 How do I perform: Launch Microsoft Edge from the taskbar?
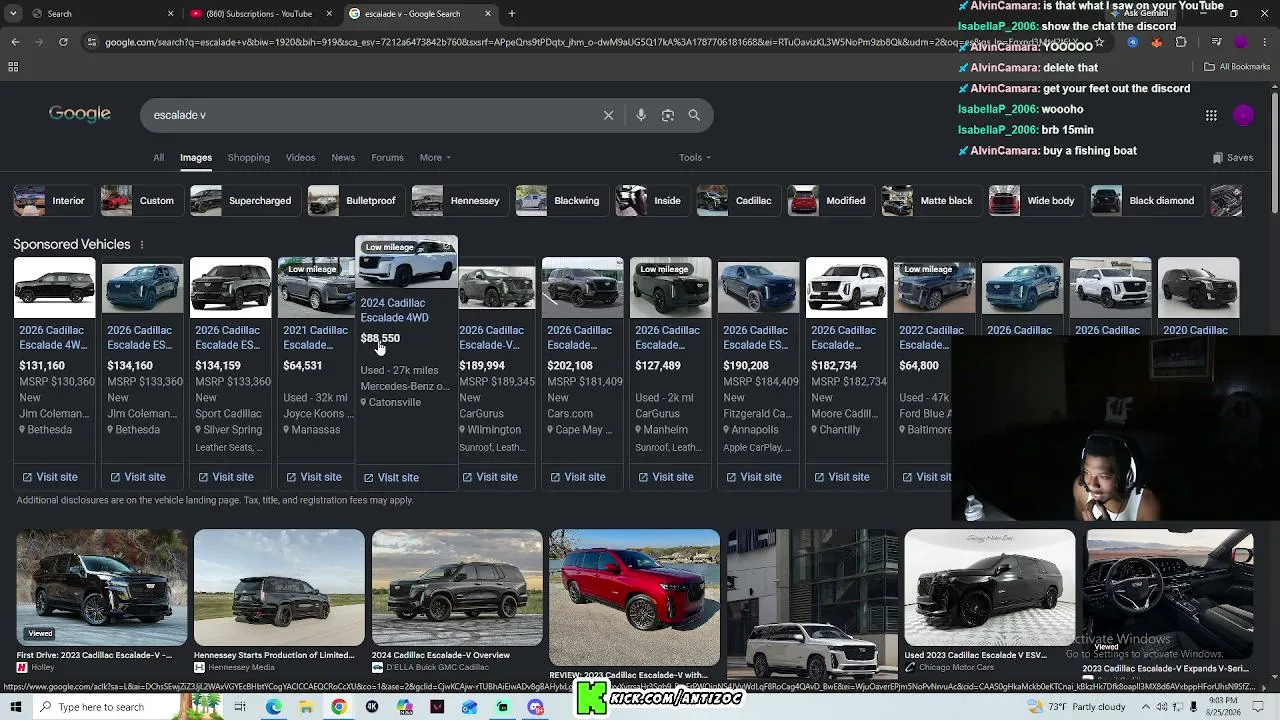pyautogui.click(x=273, y=707)
